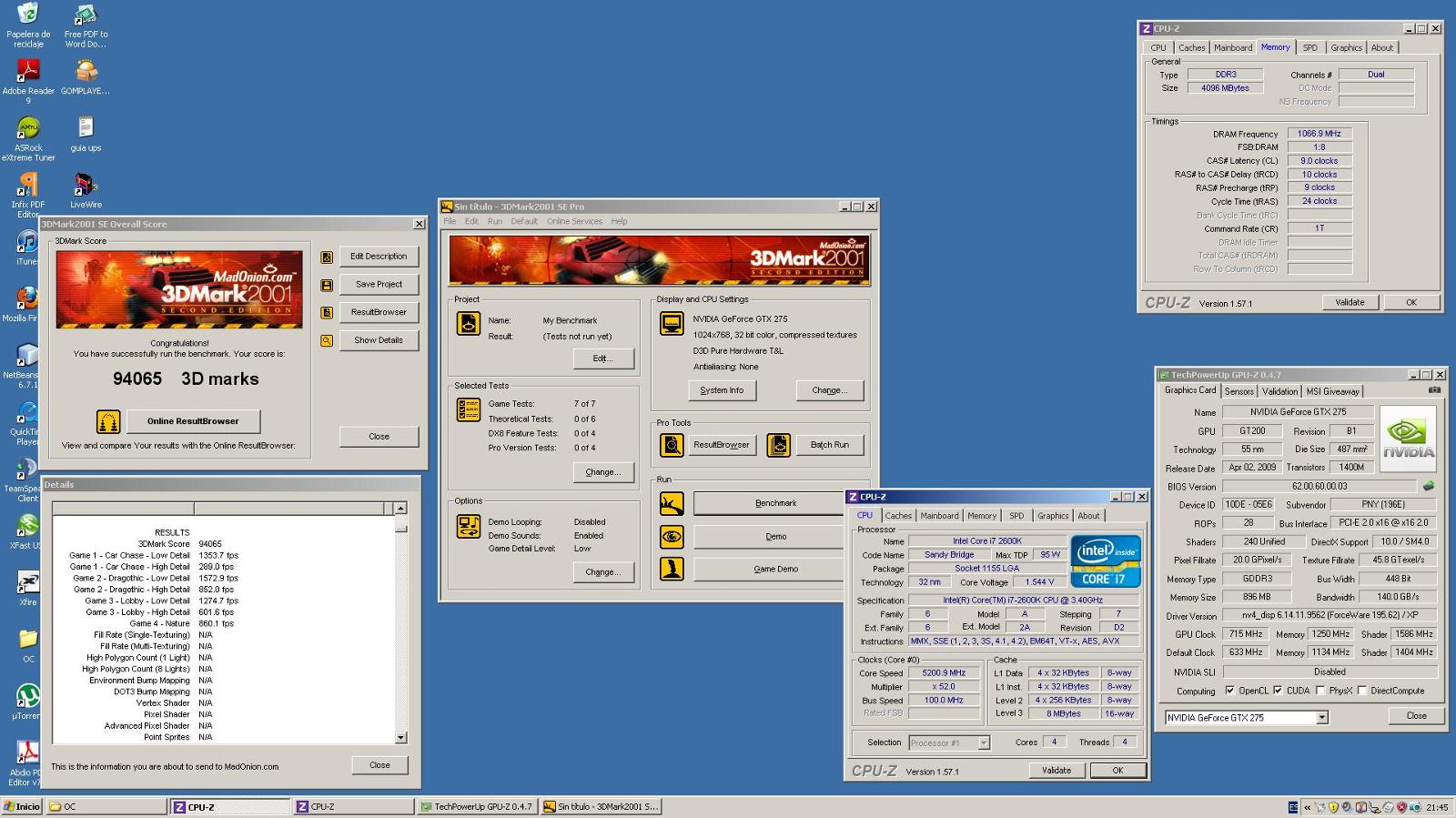Click Close button in GPU-Z
This screenshot has width=1456, height=818.
(1417, 716)
